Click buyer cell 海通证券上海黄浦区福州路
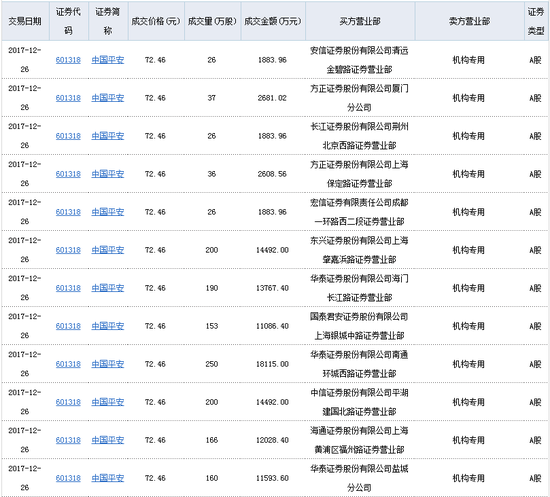 coord(359,440)
